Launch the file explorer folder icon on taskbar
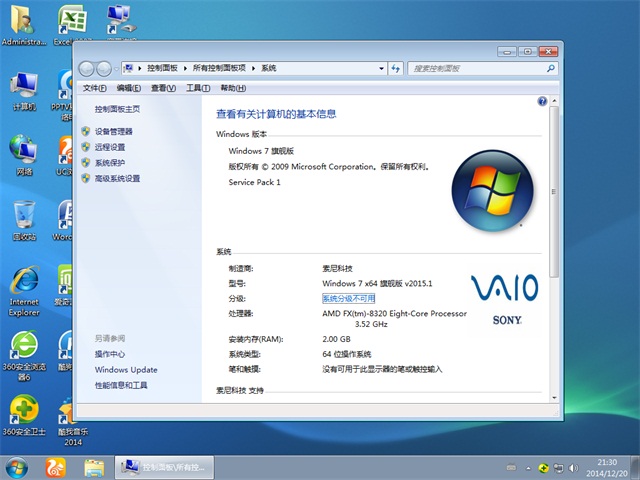Image resolution: width=640 pixels, height=480 pixels. tap(94, 467)
